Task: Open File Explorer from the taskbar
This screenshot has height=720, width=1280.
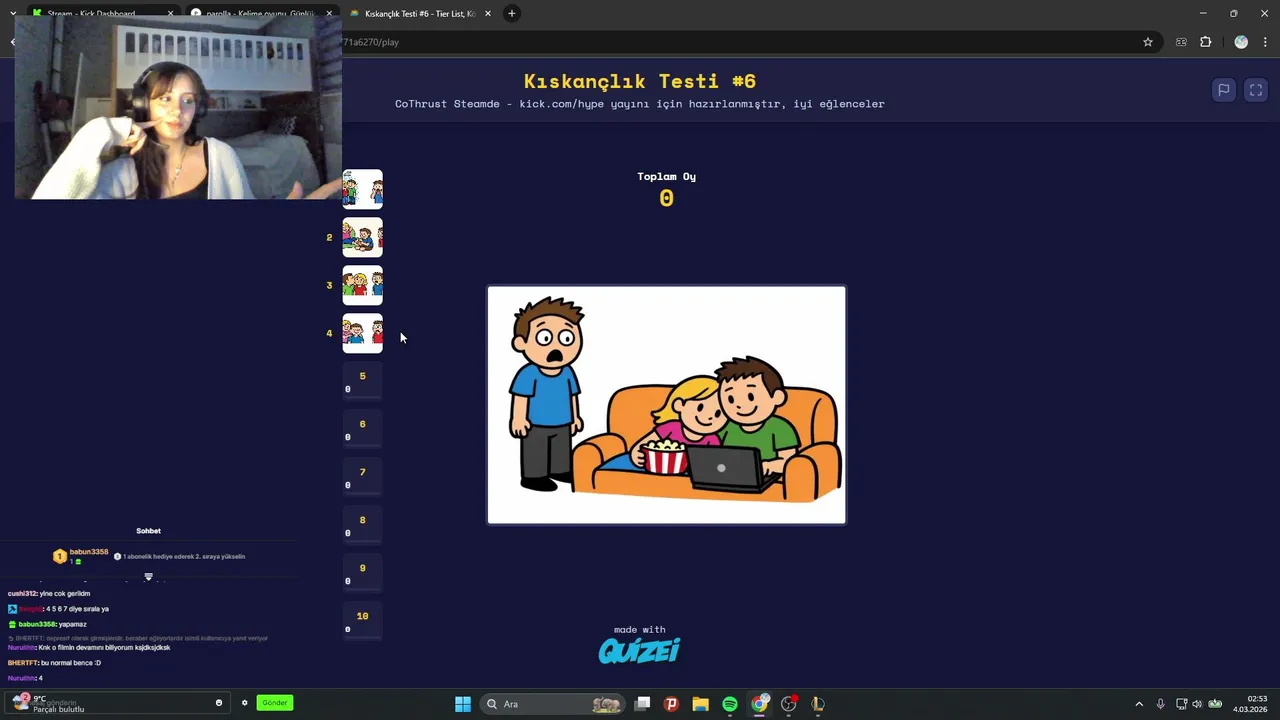Action: (700, 704)
